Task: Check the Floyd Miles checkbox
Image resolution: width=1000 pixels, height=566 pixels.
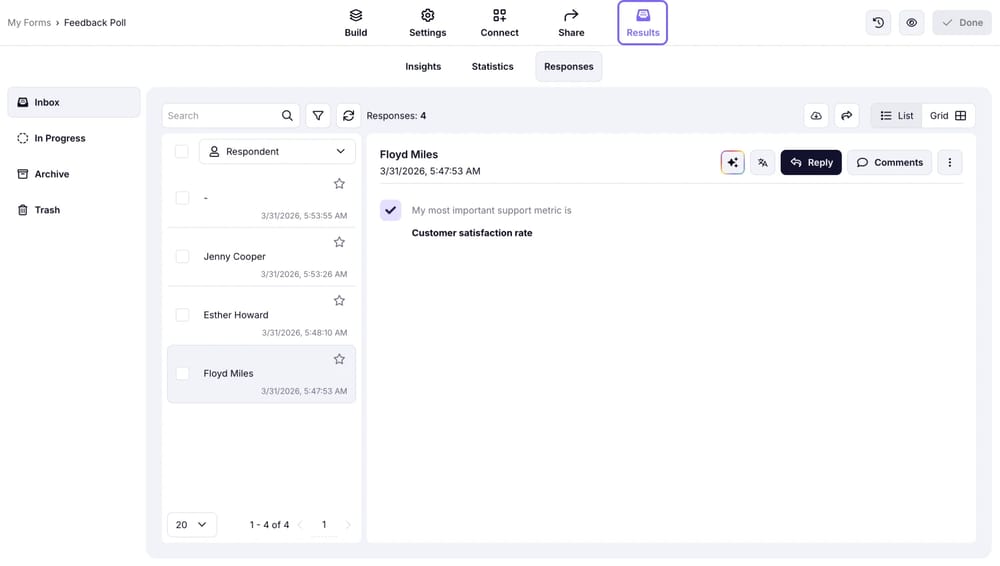Action: pyautogui.click(x=182, y=373)
